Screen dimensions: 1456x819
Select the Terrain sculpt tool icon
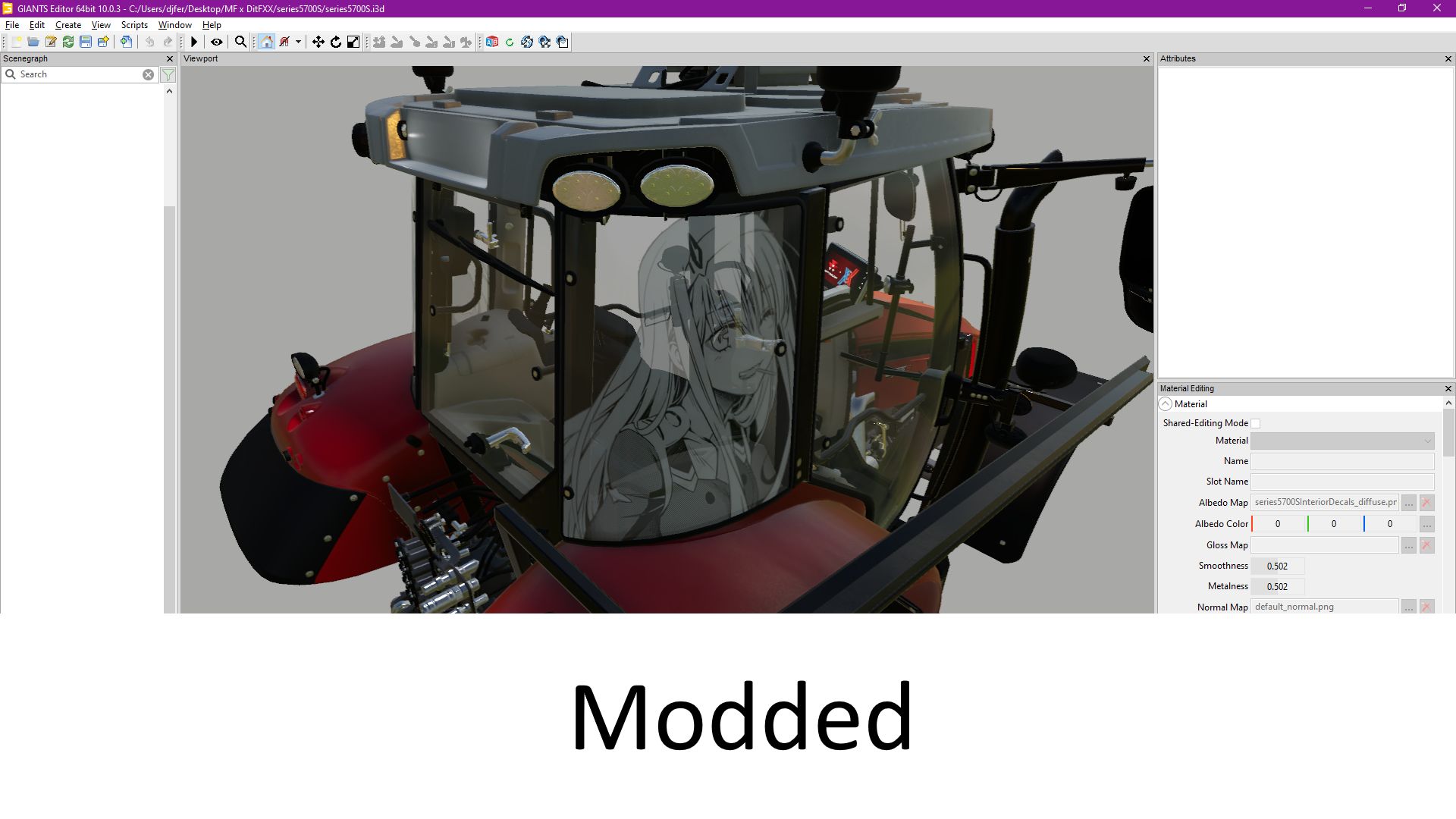click(x=379, y=41)
